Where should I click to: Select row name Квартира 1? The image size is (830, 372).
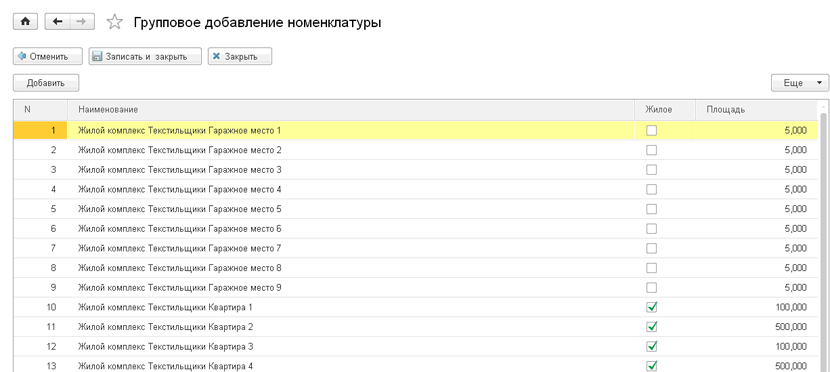(165, 307)
